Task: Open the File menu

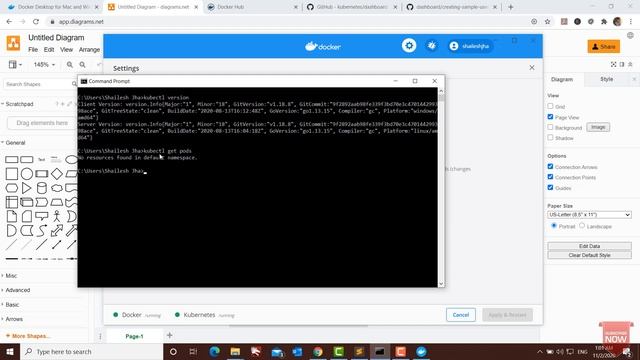Action: 33,49
